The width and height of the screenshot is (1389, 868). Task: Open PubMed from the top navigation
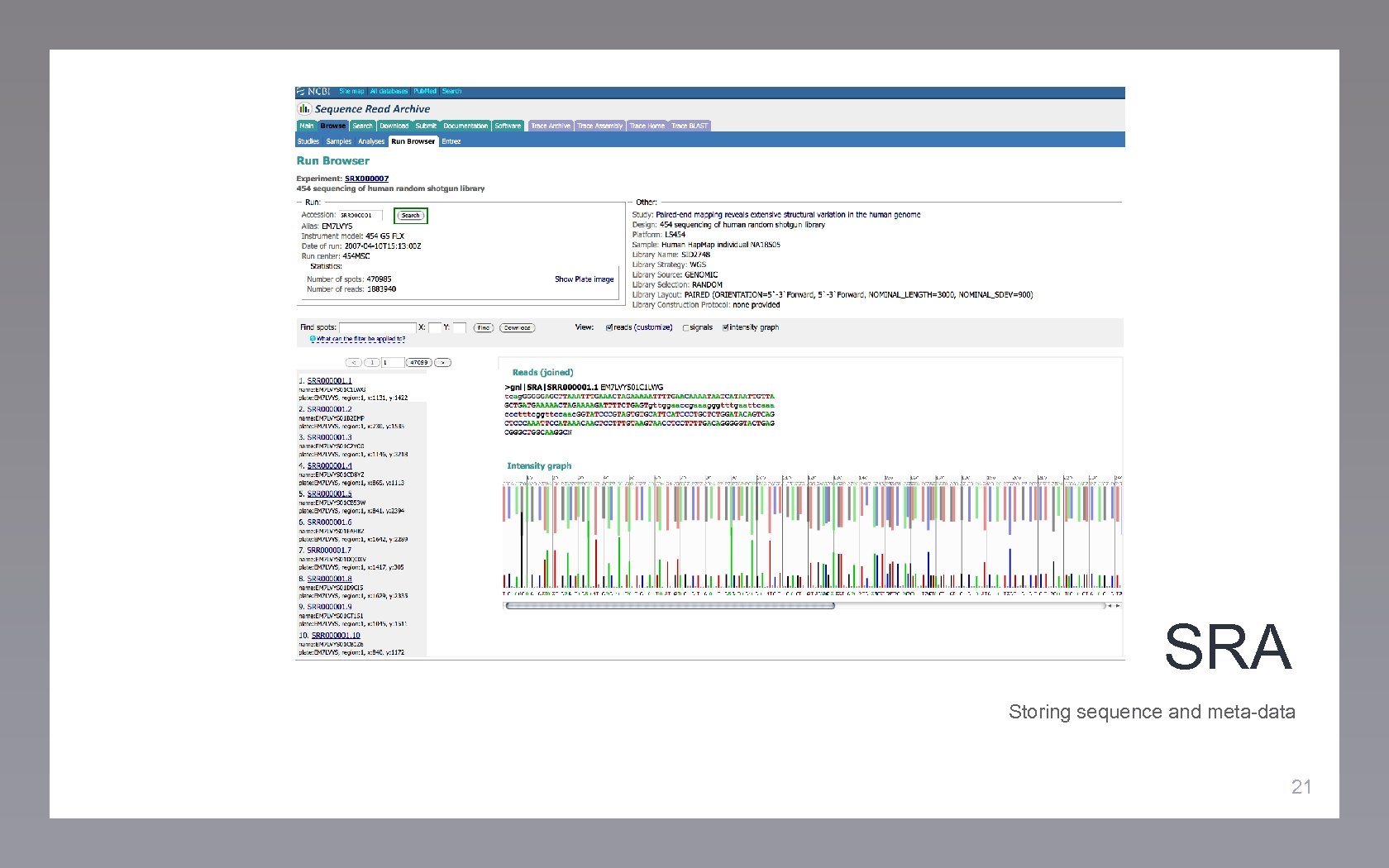[x=425, y=91]
